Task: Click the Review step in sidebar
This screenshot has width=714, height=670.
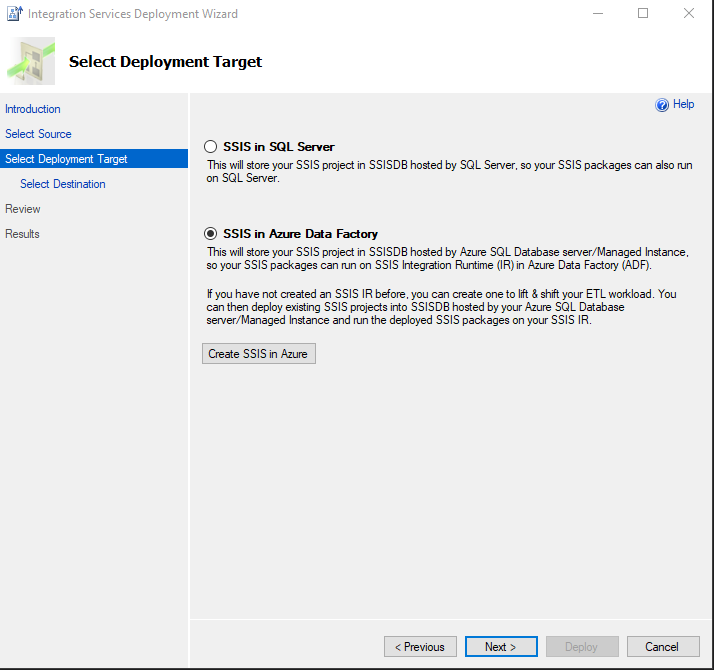Action: (23, 209)
